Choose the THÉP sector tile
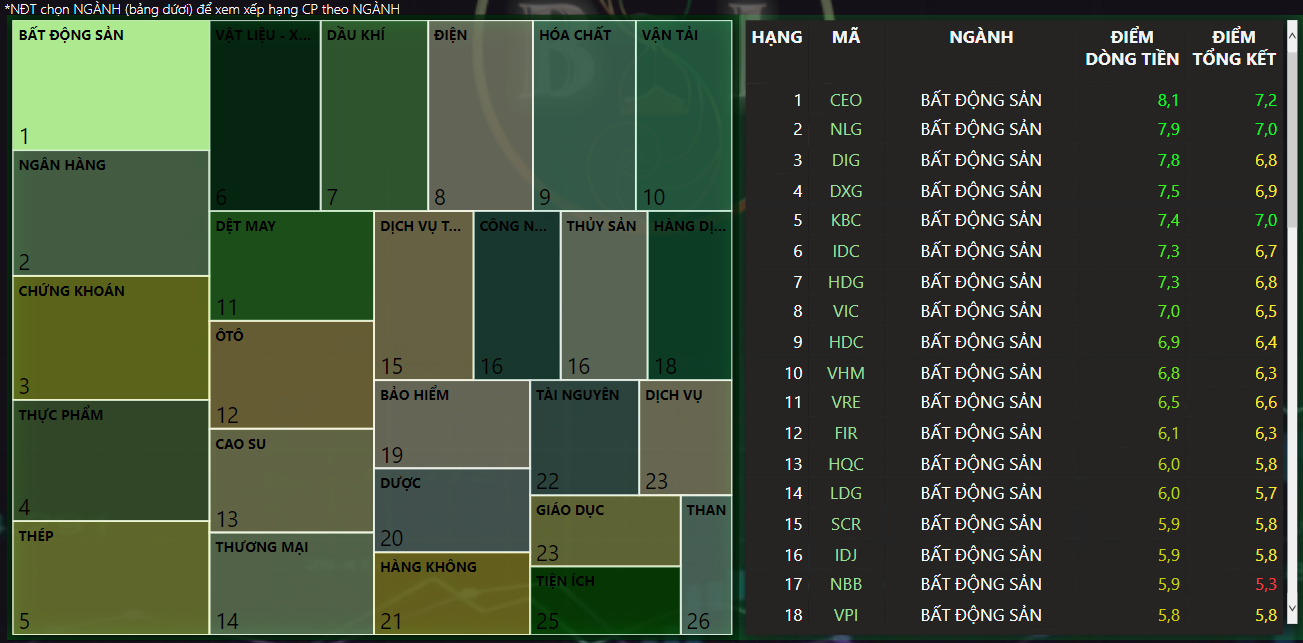The image size is (1303, 643). click(111, 577)
